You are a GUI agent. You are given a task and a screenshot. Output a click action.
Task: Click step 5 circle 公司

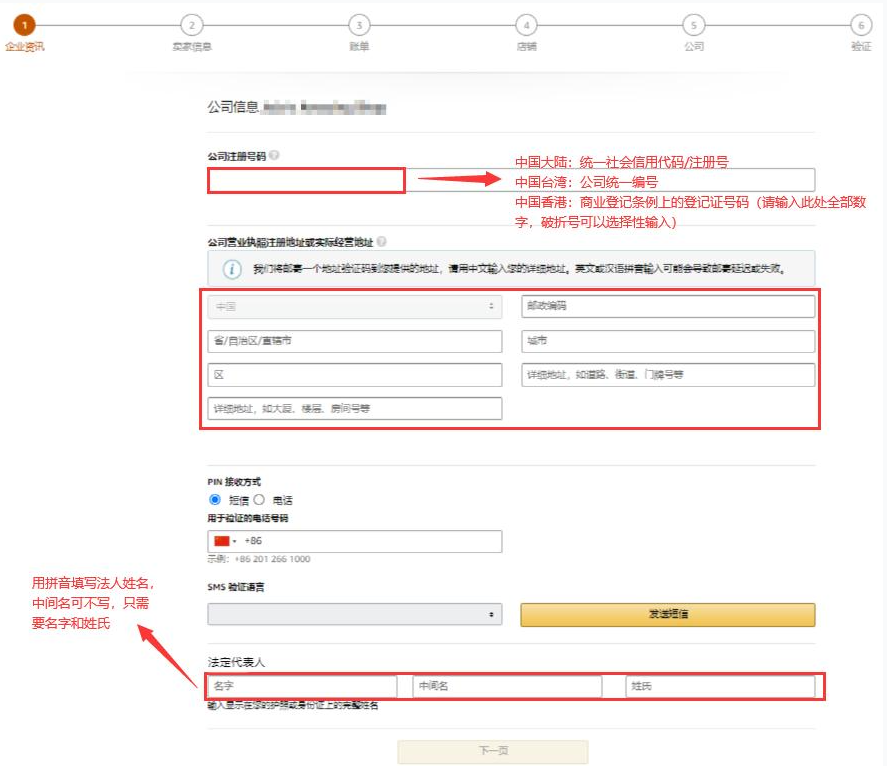[x=694, y=25]
